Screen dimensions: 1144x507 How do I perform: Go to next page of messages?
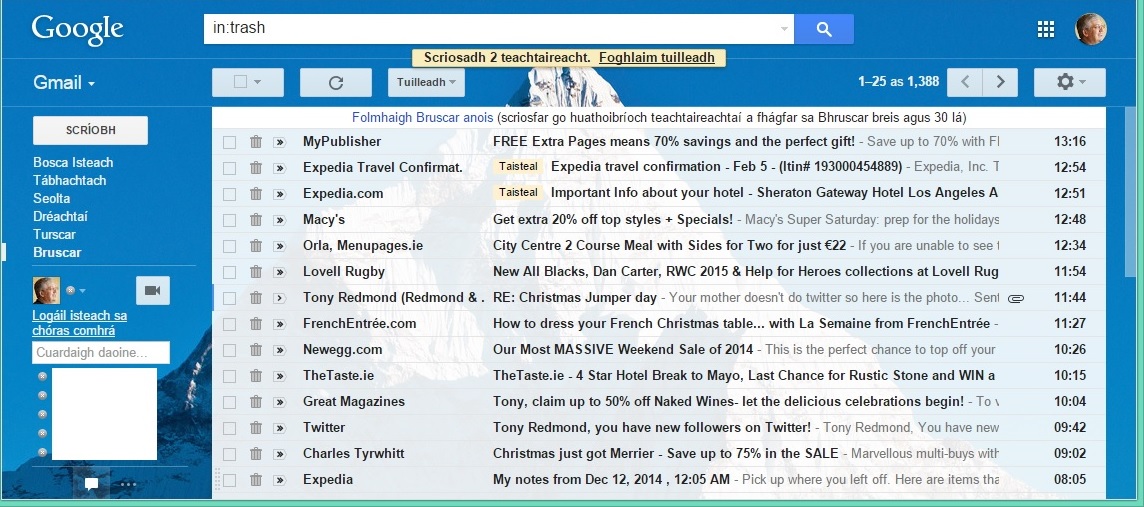[x=1000, y=82]
